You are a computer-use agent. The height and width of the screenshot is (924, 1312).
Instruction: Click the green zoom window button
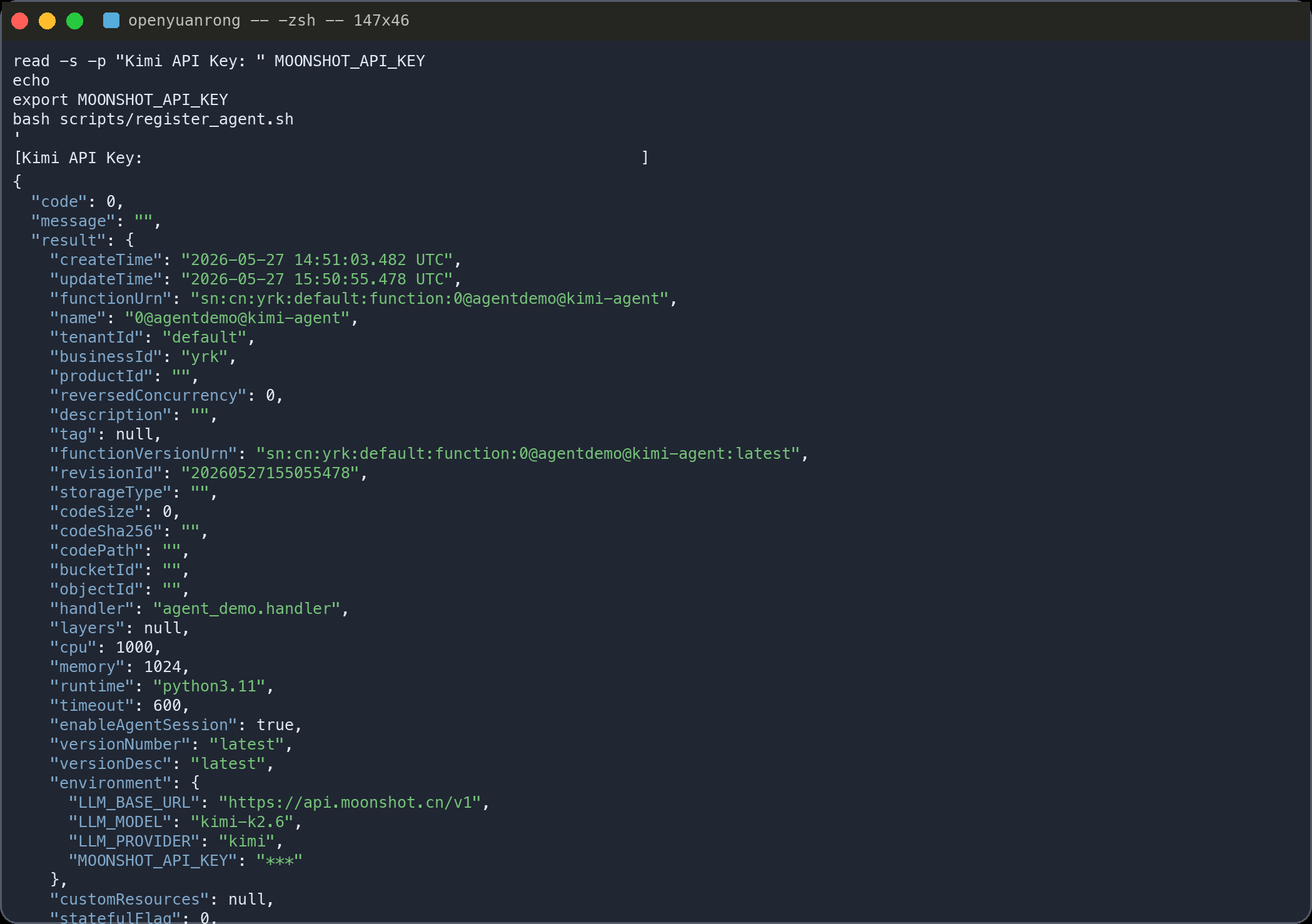pyautogui.click(x=75, y=21)
